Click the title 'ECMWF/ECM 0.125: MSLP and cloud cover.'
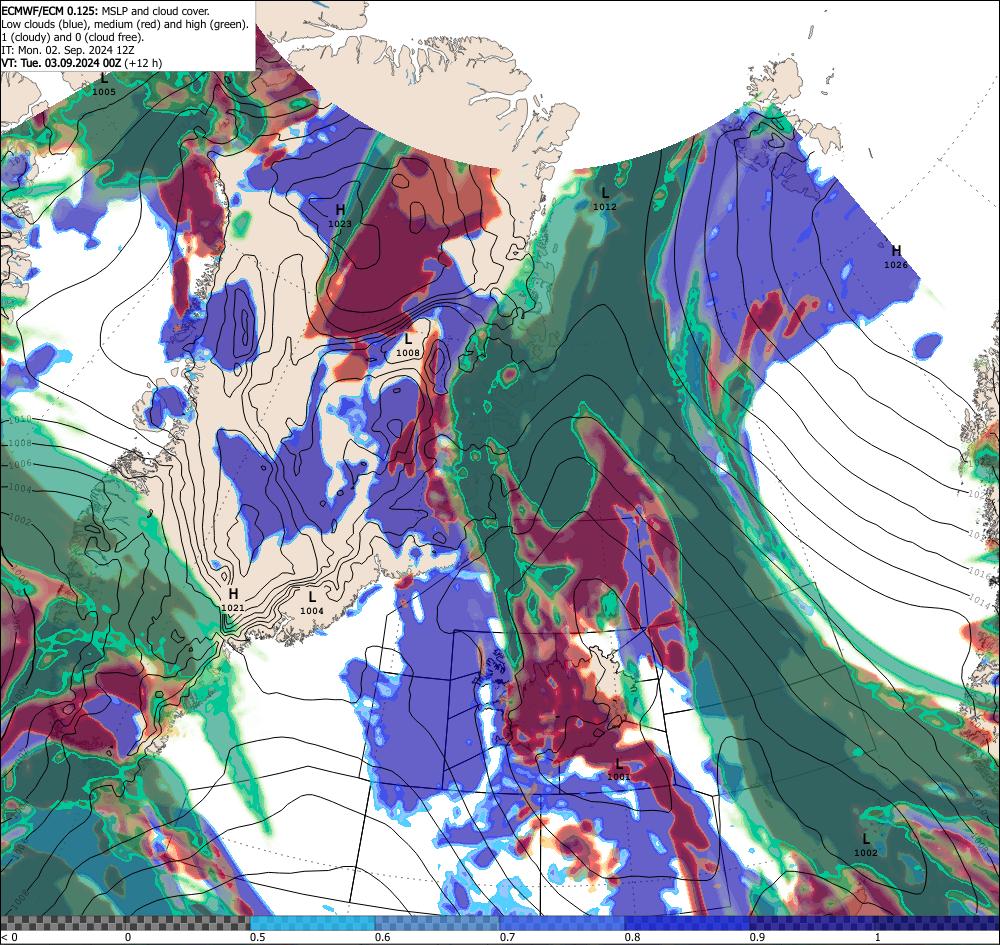 coord(105,11)
